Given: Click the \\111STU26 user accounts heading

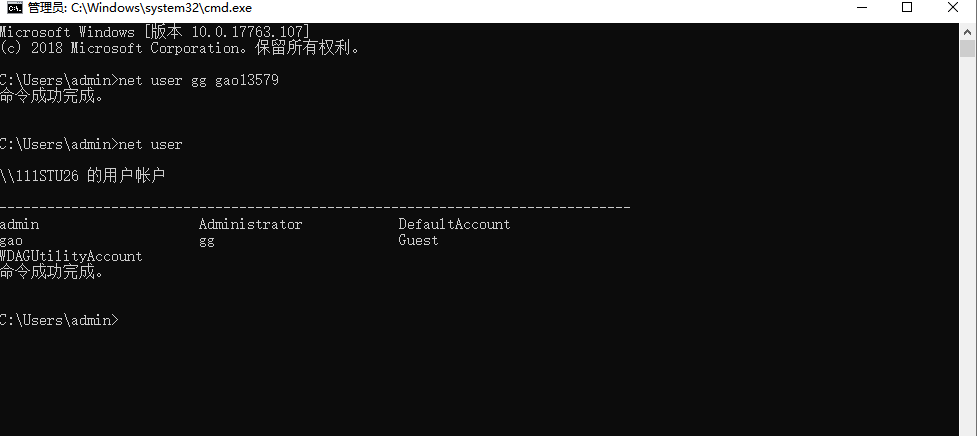Looking at the screenshot, I should click(x=82, y=176).
